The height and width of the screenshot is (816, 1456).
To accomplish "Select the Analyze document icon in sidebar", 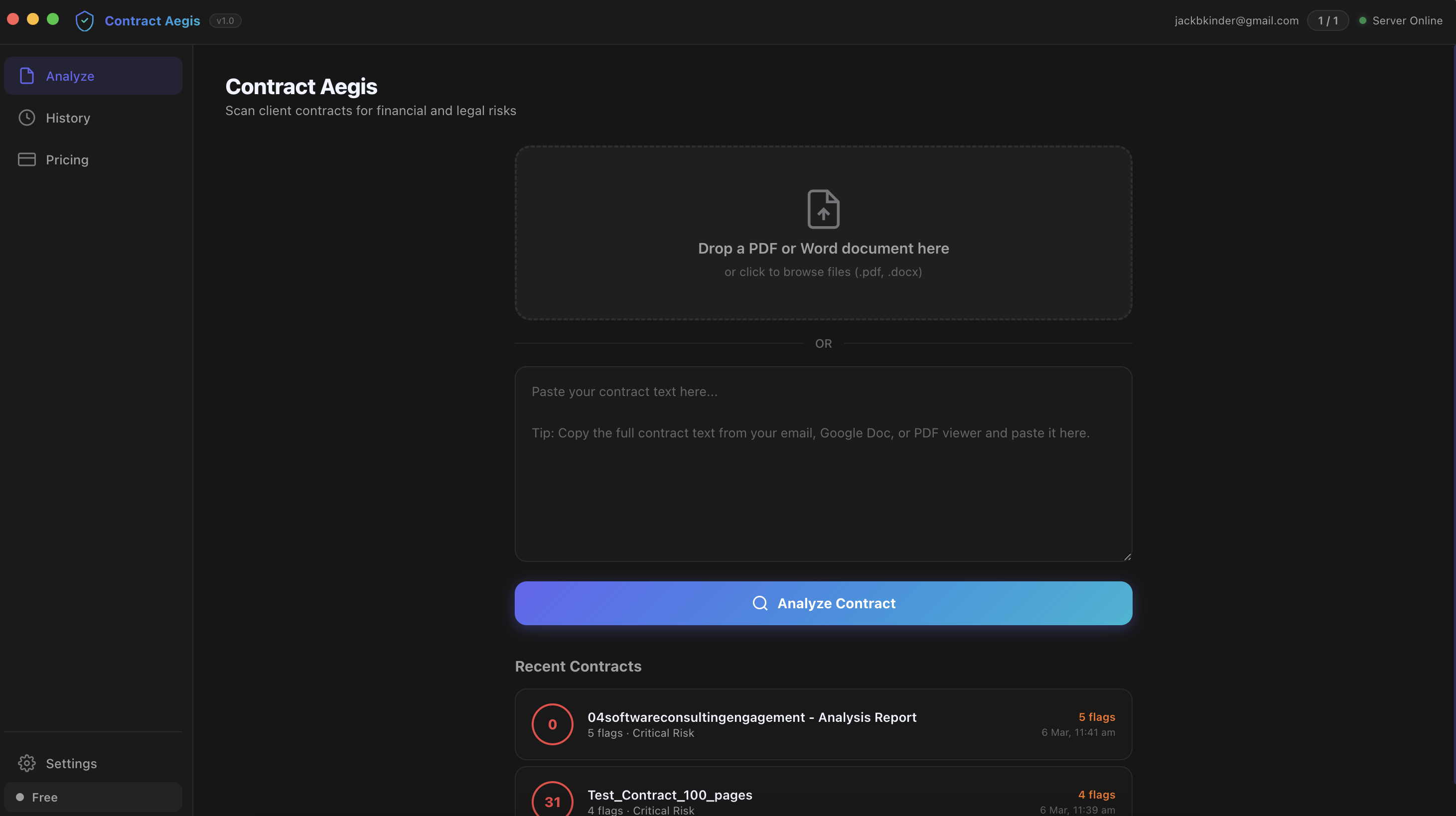I will pos(26,76).
